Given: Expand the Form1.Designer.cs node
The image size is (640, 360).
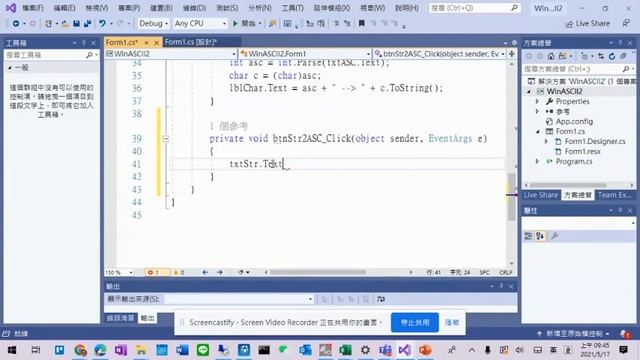Looking at the screenshot, I should click(x=547, y=141).
